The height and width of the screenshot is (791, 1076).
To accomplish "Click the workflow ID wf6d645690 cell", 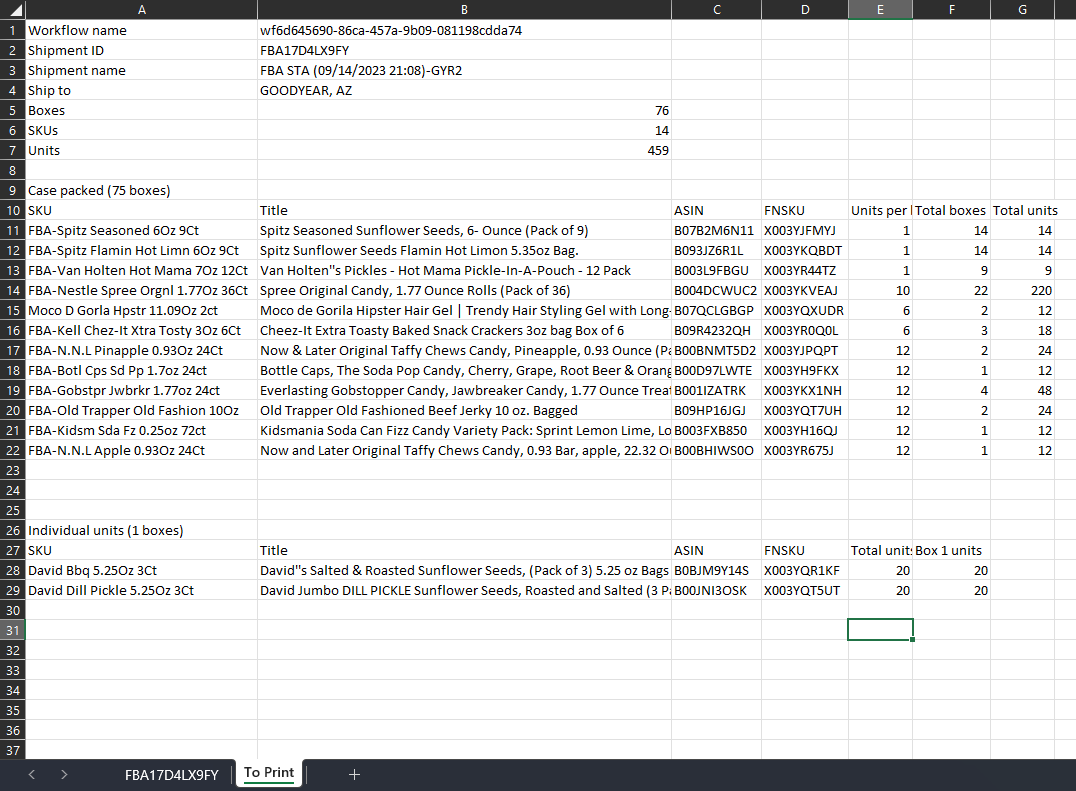I will [x=465, y=30].
